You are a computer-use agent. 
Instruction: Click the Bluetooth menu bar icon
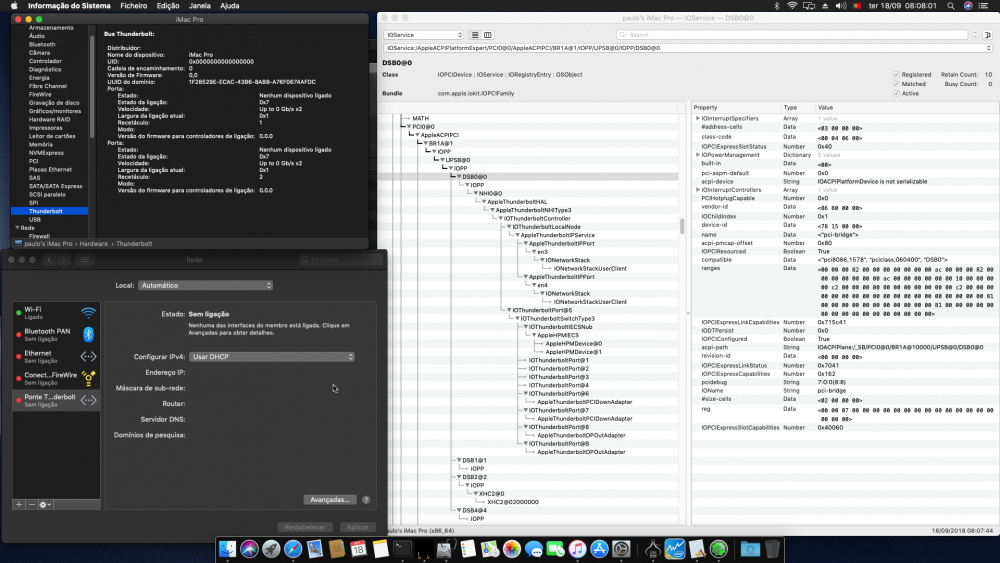click(x=776, y=6)
